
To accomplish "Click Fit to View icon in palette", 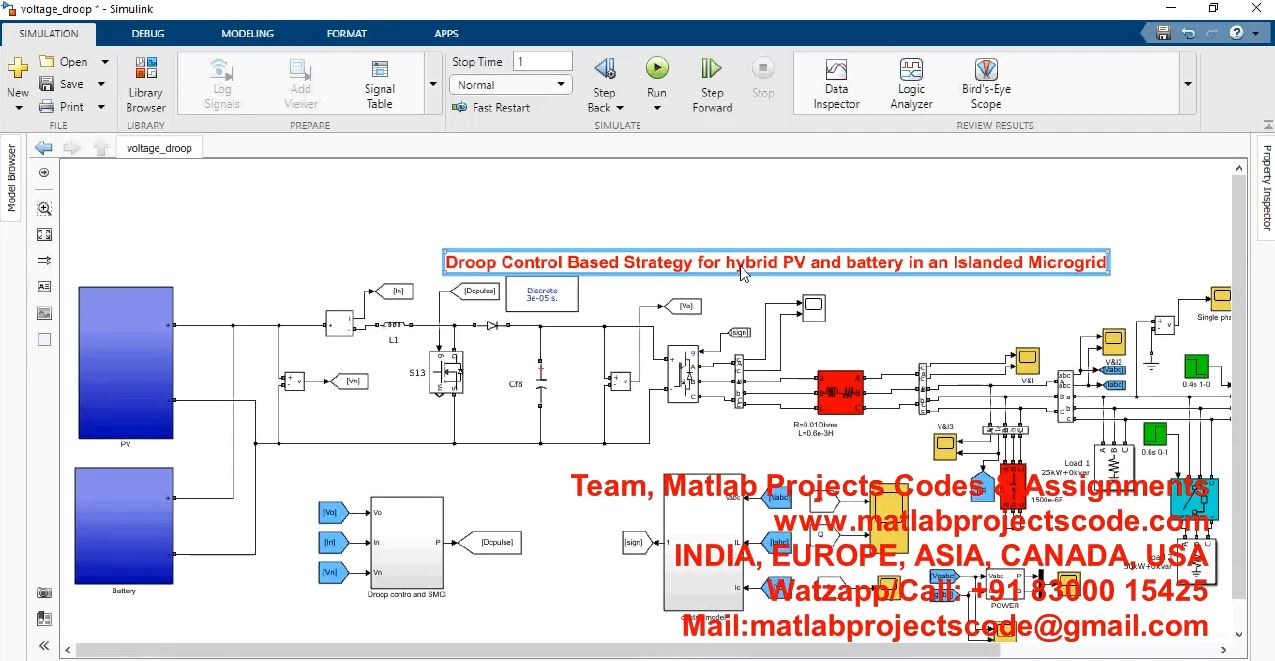I will point(44,235).
